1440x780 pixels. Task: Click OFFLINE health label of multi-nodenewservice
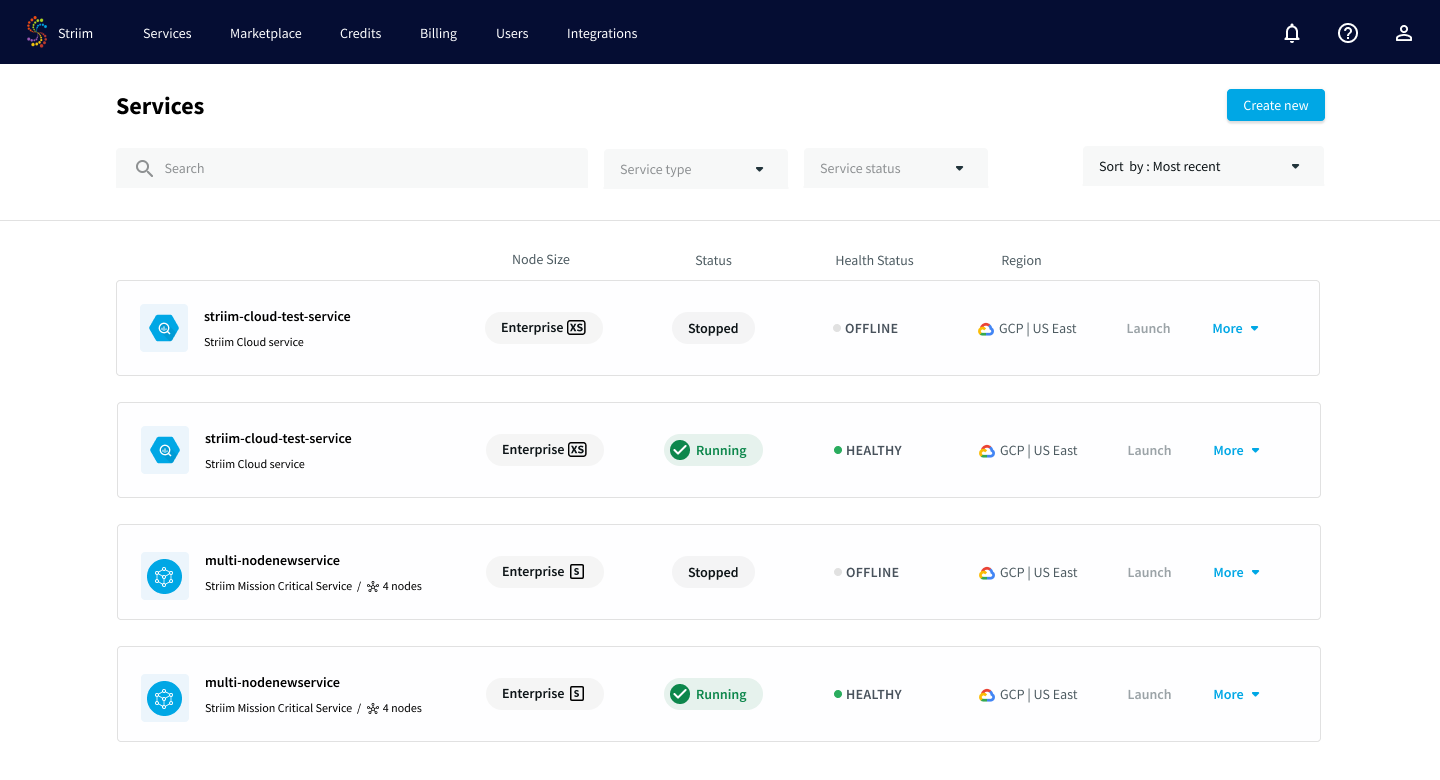[x=872, y=572]
